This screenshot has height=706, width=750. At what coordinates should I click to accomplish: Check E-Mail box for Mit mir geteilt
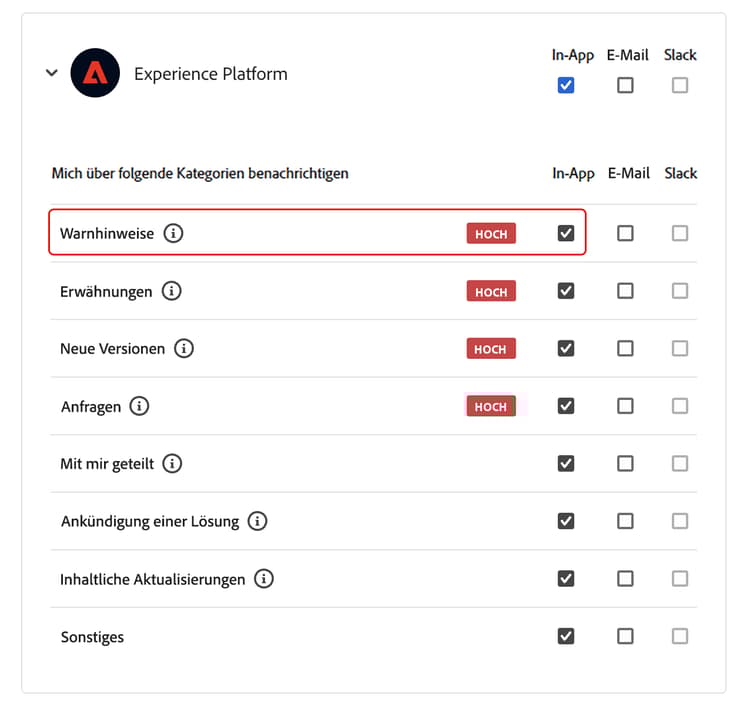[625, 464]
